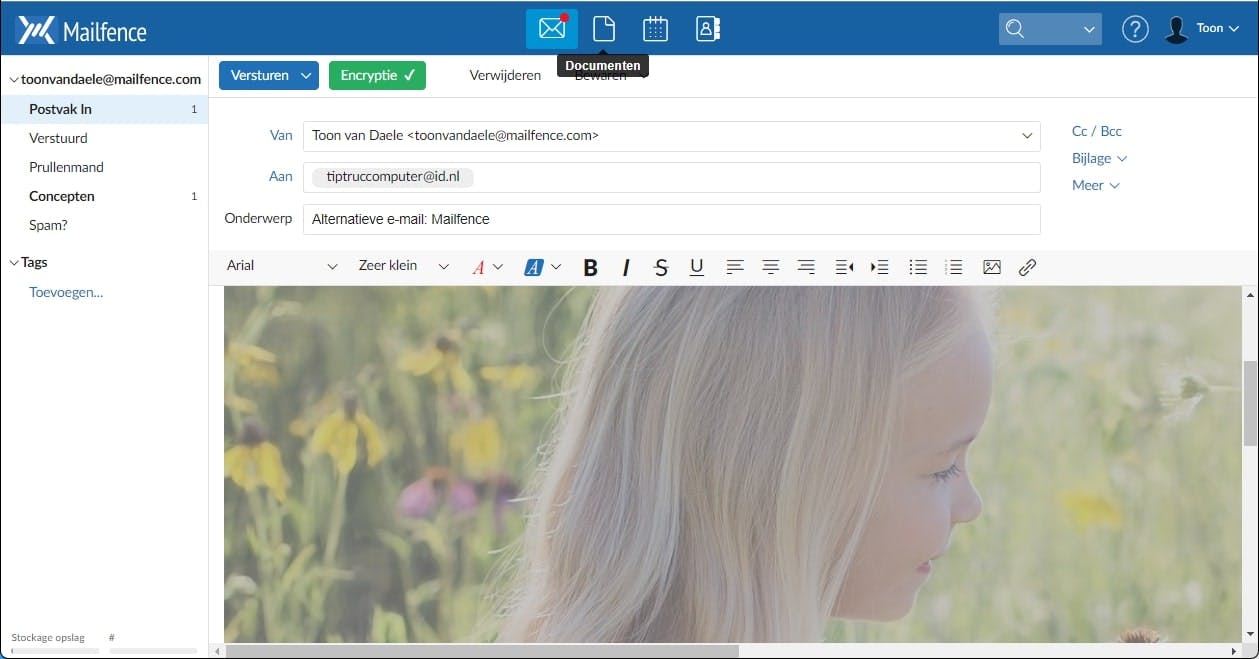The image size is (1259, 659).
Task: Open the Contacts address book icon
Action: 708,28
